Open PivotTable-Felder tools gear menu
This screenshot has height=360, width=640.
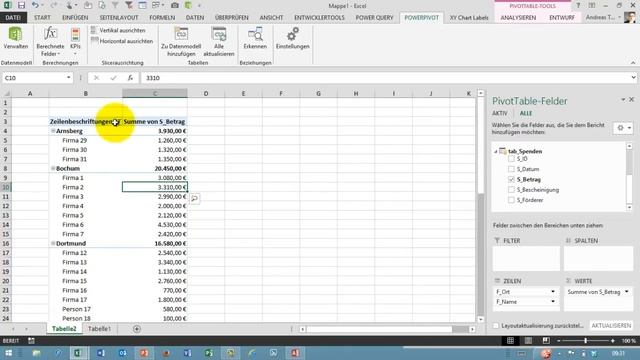(x=623, y=128)
